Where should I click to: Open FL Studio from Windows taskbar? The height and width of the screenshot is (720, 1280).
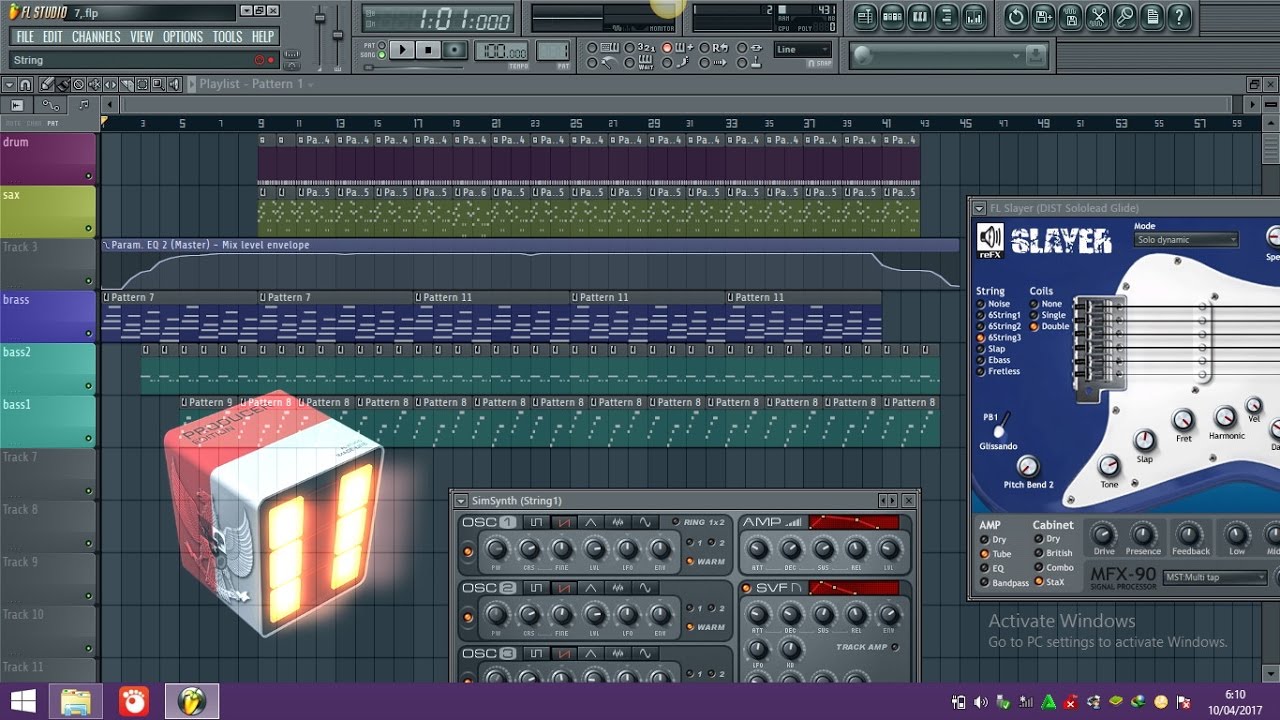[x=192, y=701]
